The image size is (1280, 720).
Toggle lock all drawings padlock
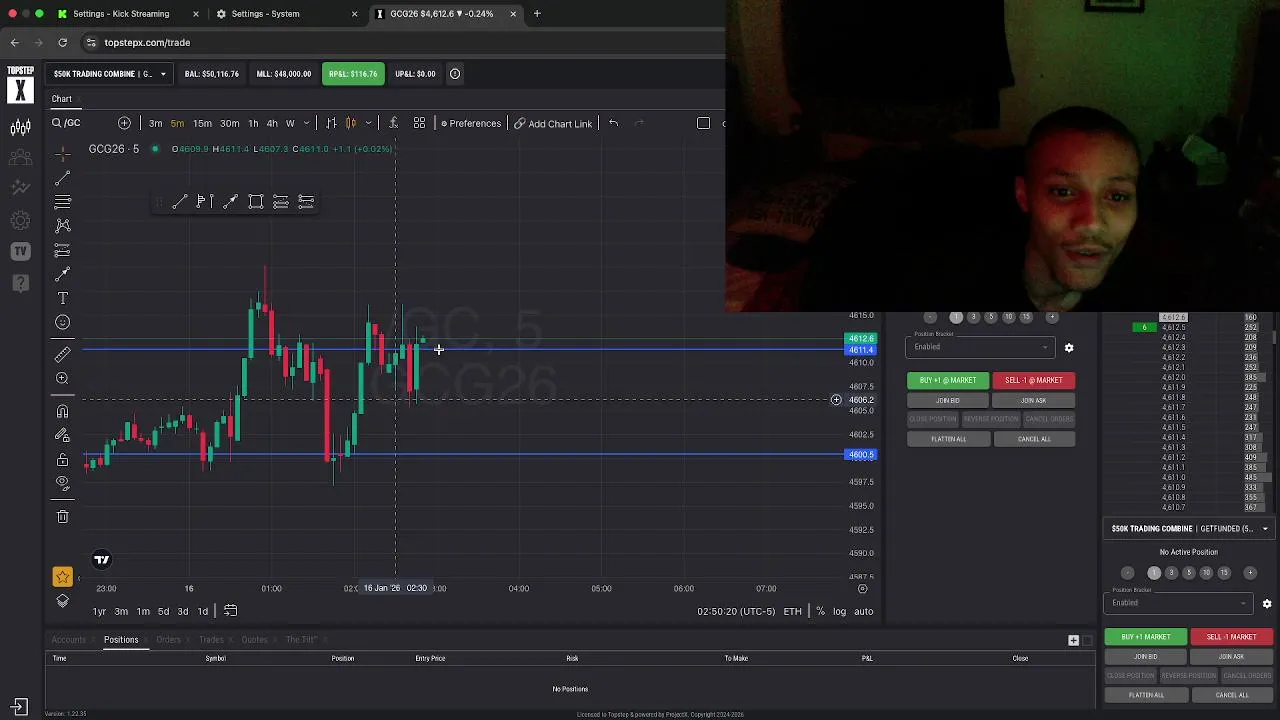62,460
